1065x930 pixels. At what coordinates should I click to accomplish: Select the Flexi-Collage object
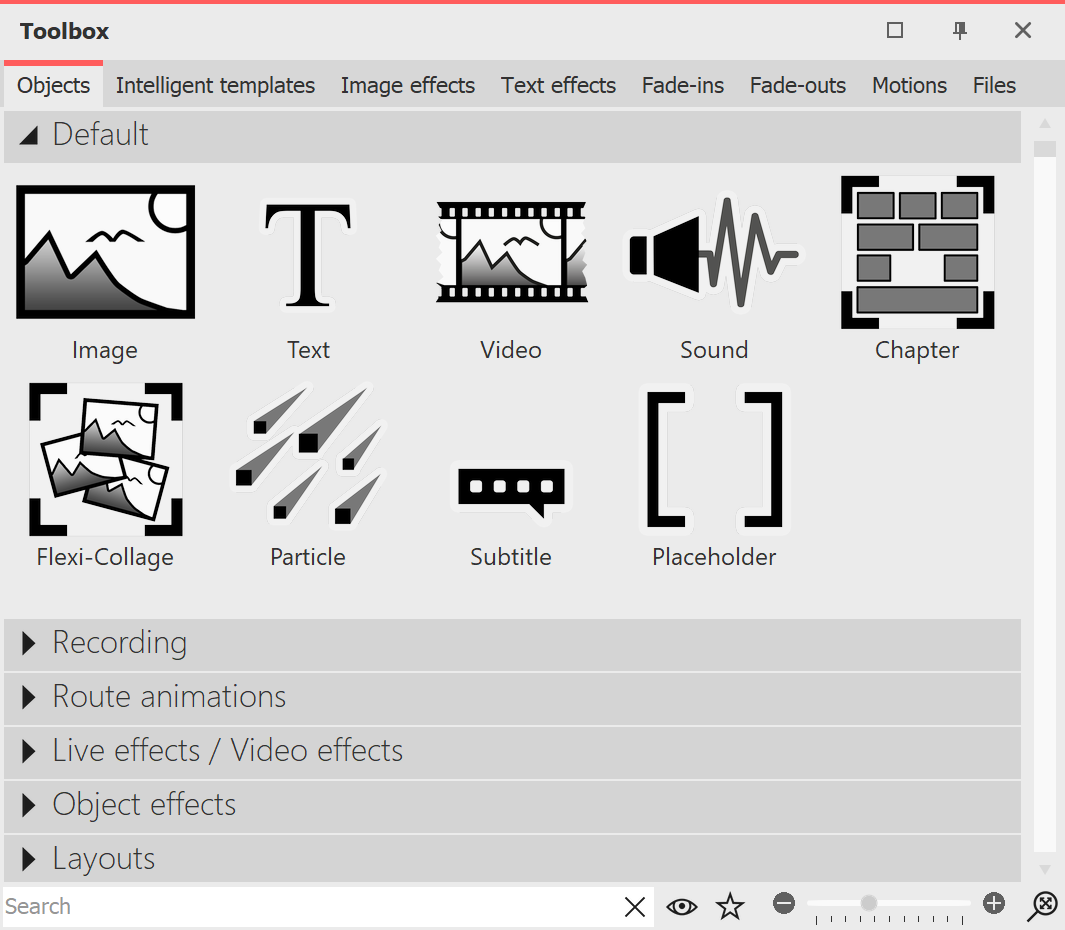click(x=105, y=459)
